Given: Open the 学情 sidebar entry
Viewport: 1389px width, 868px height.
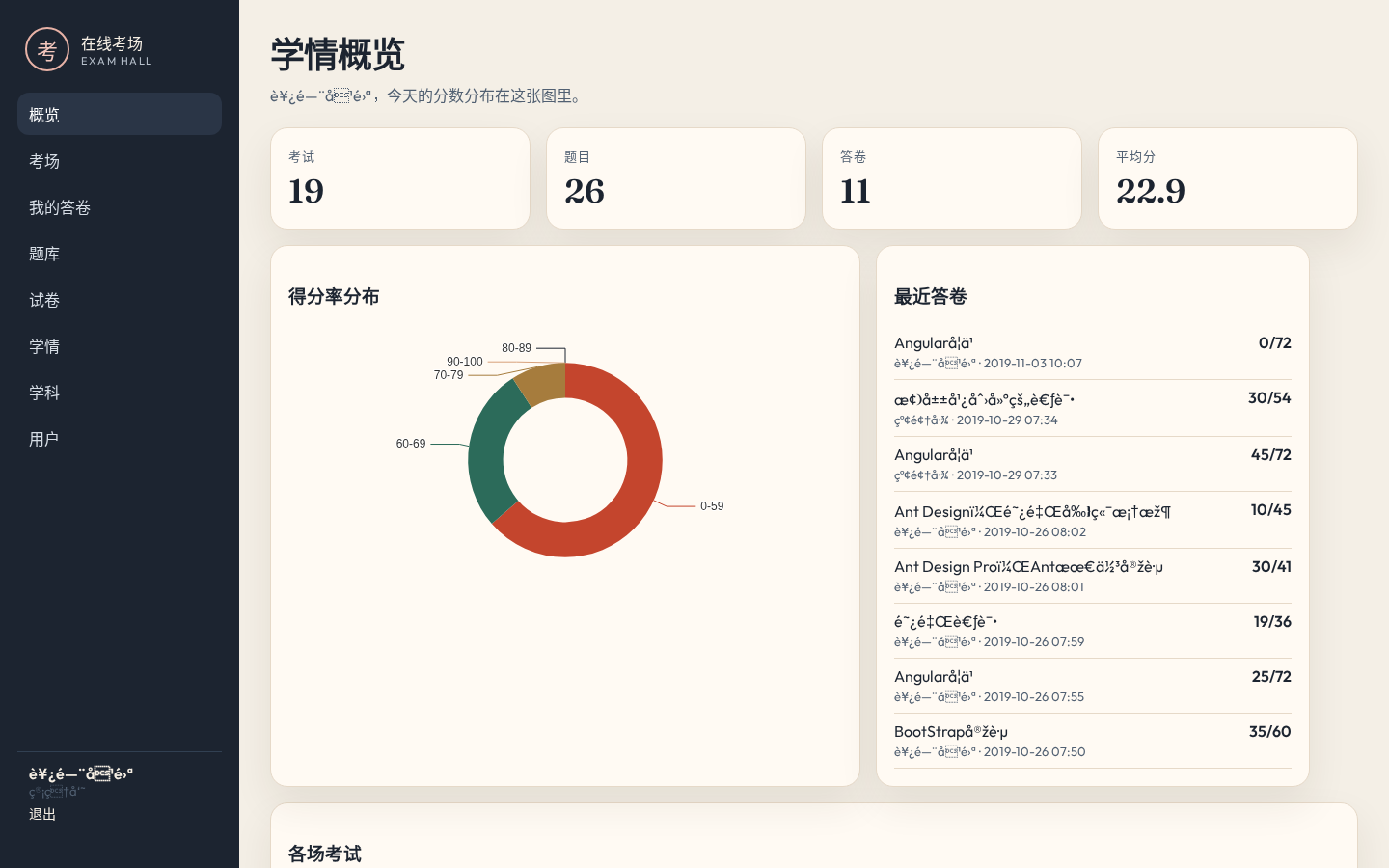Looking at the screenshot, I should (x=120, y=345).
